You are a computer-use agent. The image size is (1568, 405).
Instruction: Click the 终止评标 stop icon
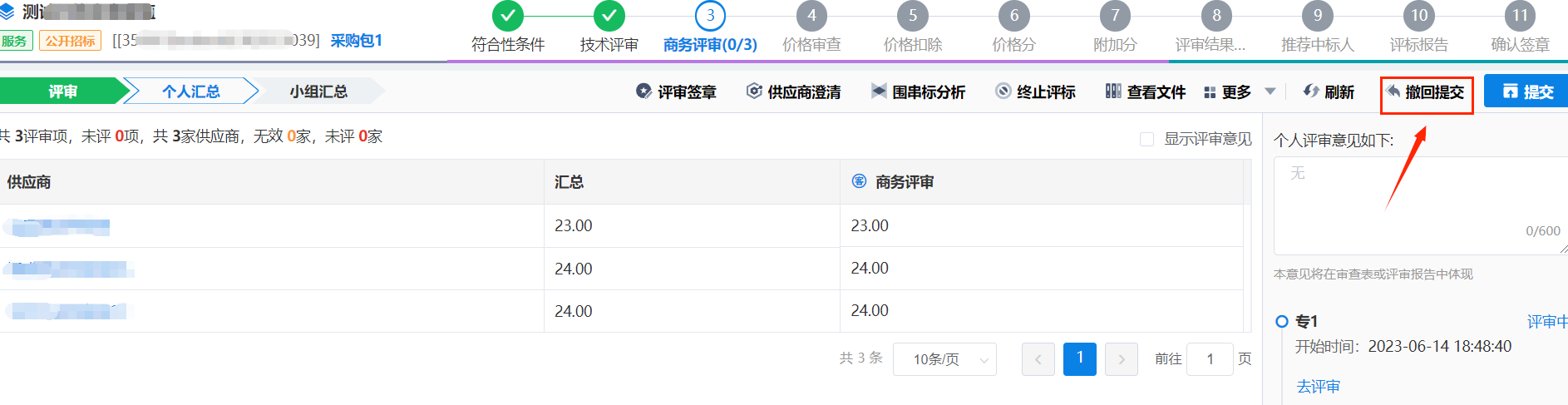coord(1003,91)
